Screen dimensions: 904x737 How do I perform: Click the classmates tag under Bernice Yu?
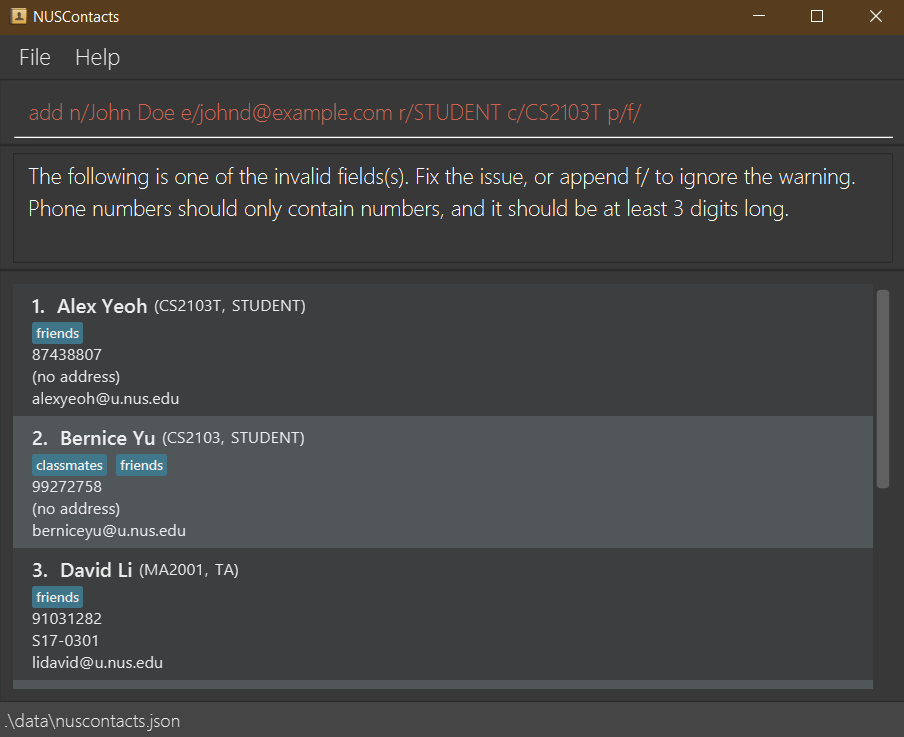point(69,465)
